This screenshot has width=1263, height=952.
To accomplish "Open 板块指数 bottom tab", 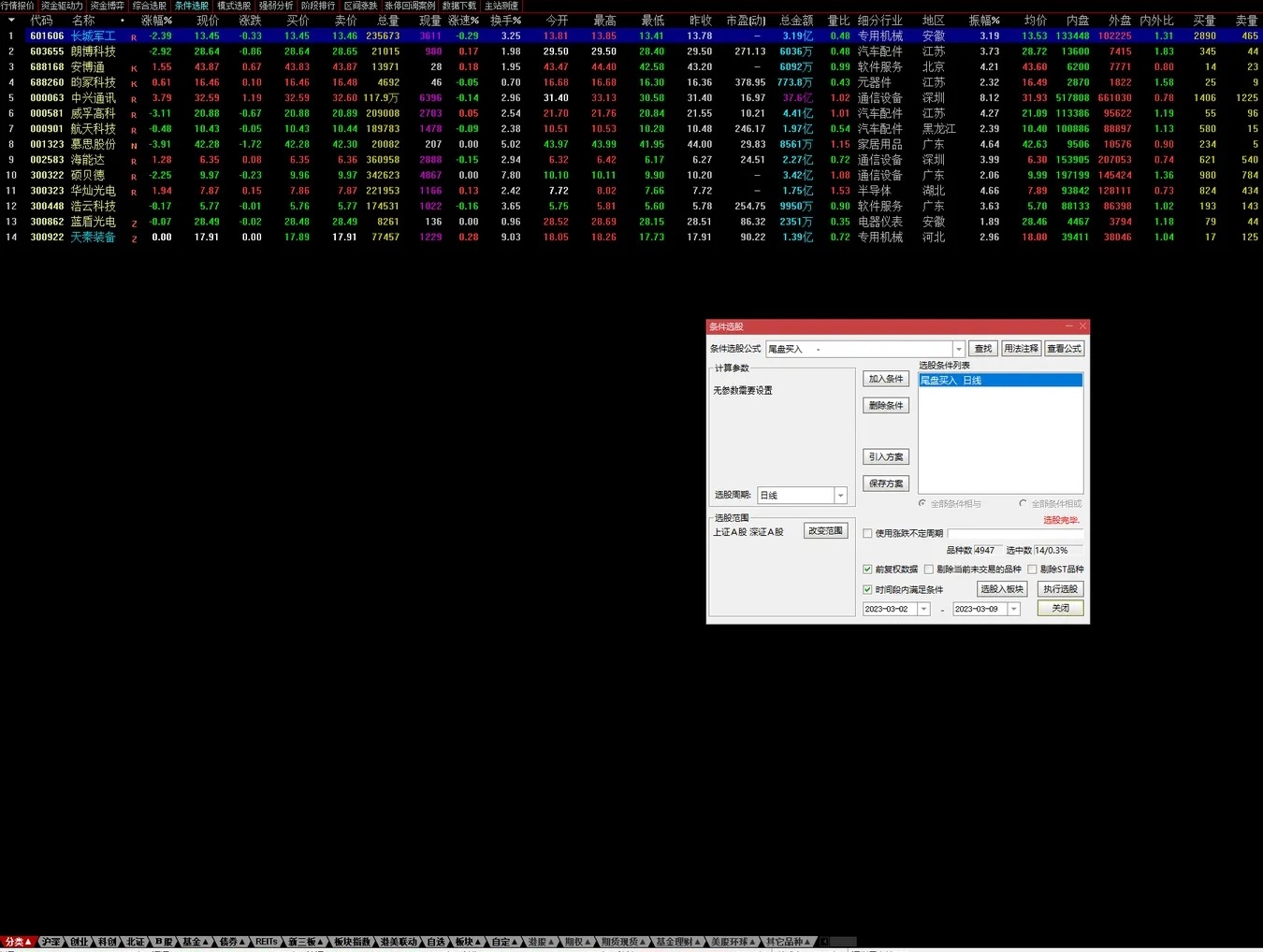I will [352, 942].
